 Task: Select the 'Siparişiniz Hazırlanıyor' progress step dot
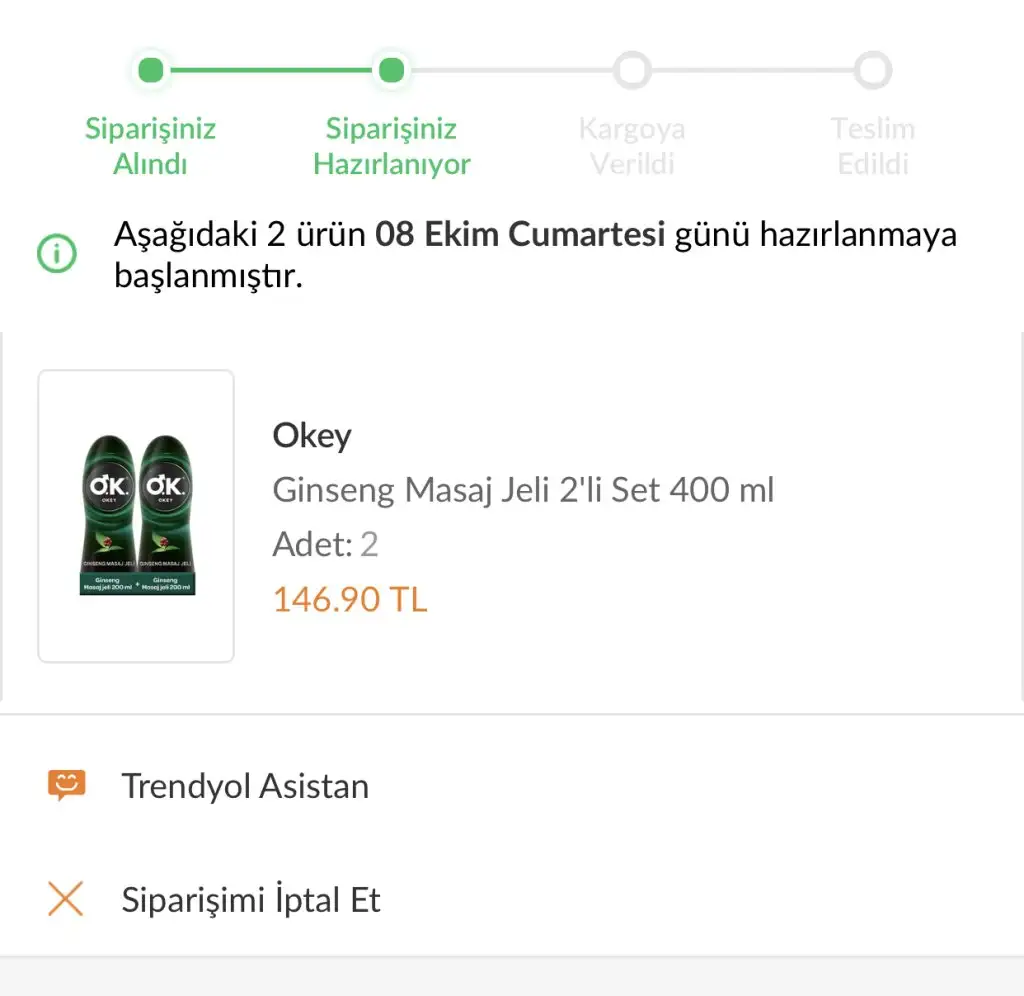[392, 70]
